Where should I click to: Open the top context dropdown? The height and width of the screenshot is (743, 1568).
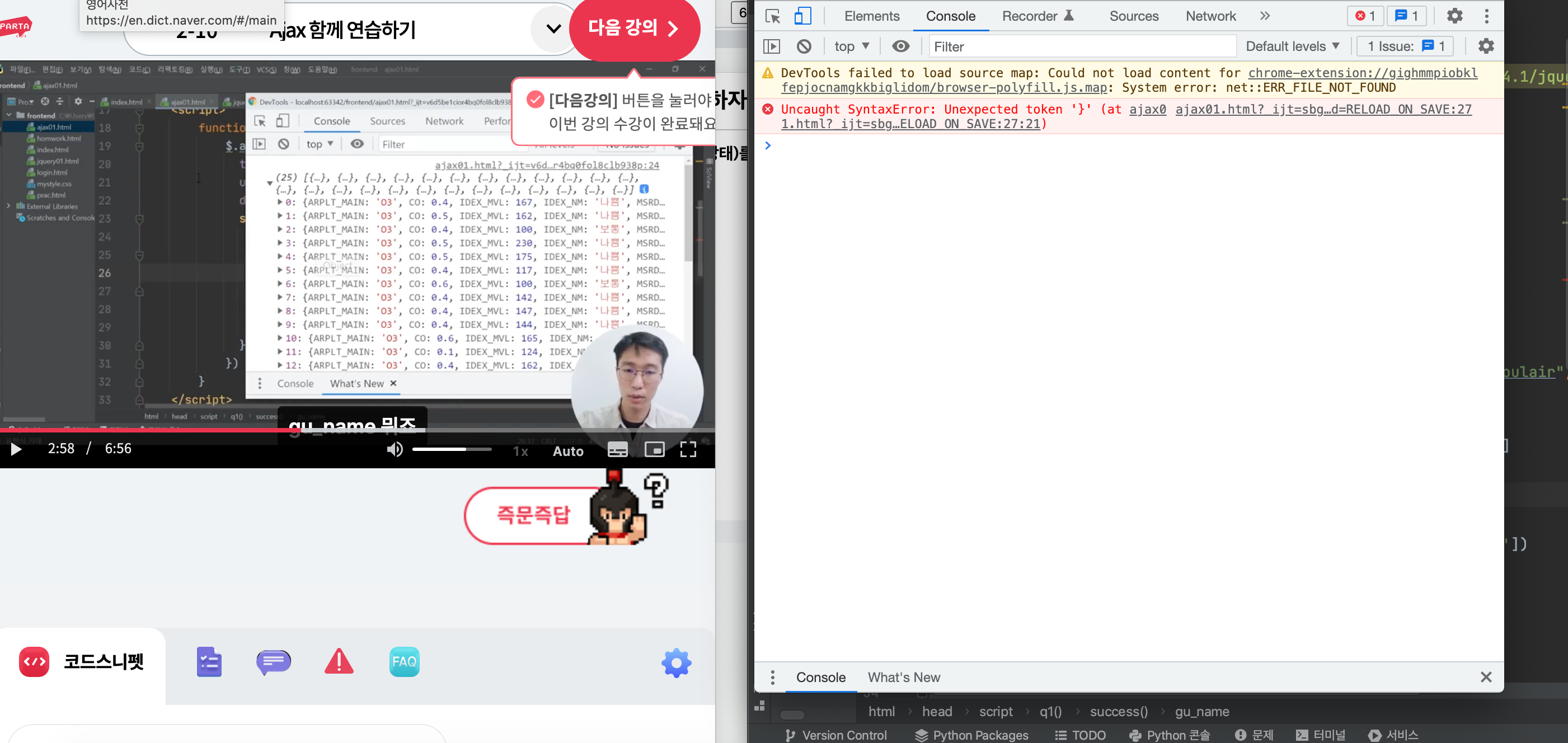[852, 46]
